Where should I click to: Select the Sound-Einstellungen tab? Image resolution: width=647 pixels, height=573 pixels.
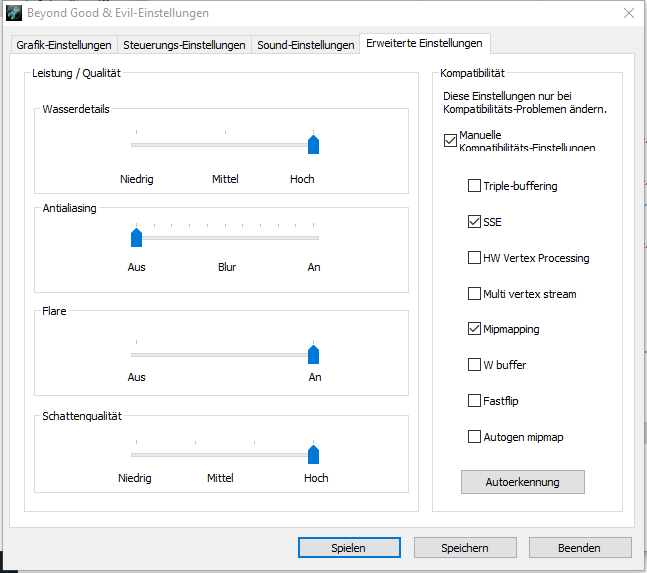click(305, 45)
